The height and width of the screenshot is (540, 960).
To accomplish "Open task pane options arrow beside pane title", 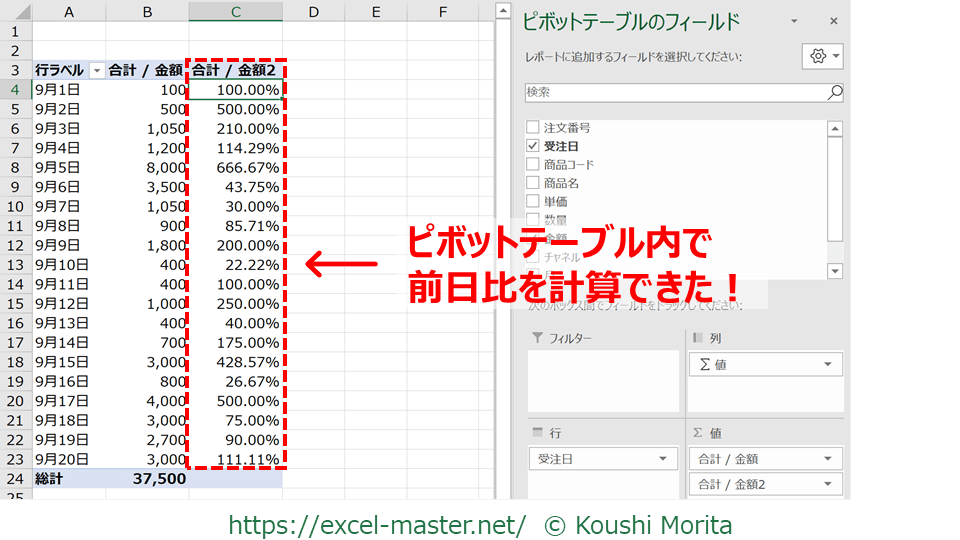I will (x=795, y=21).
